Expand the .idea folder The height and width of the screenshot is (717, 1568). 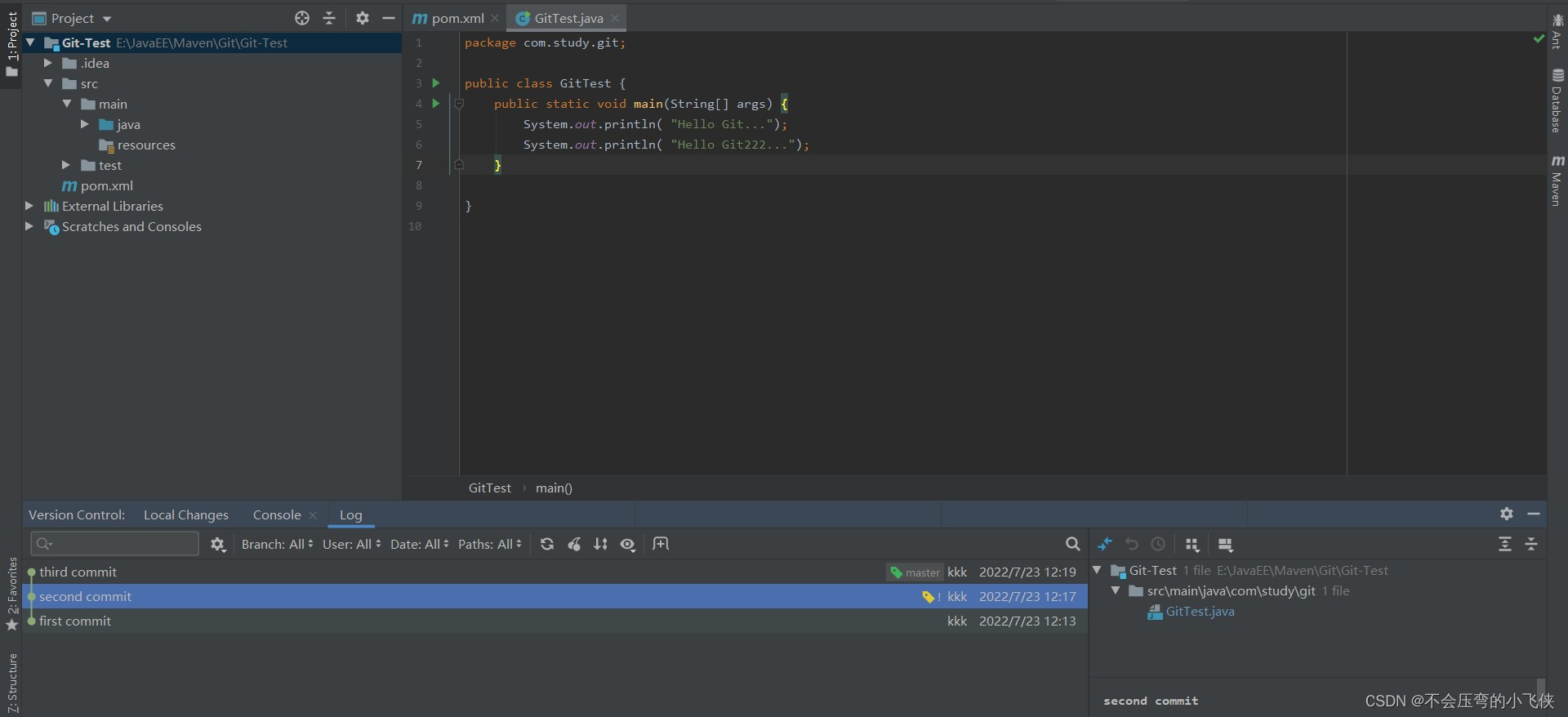(x=48, y=63)
